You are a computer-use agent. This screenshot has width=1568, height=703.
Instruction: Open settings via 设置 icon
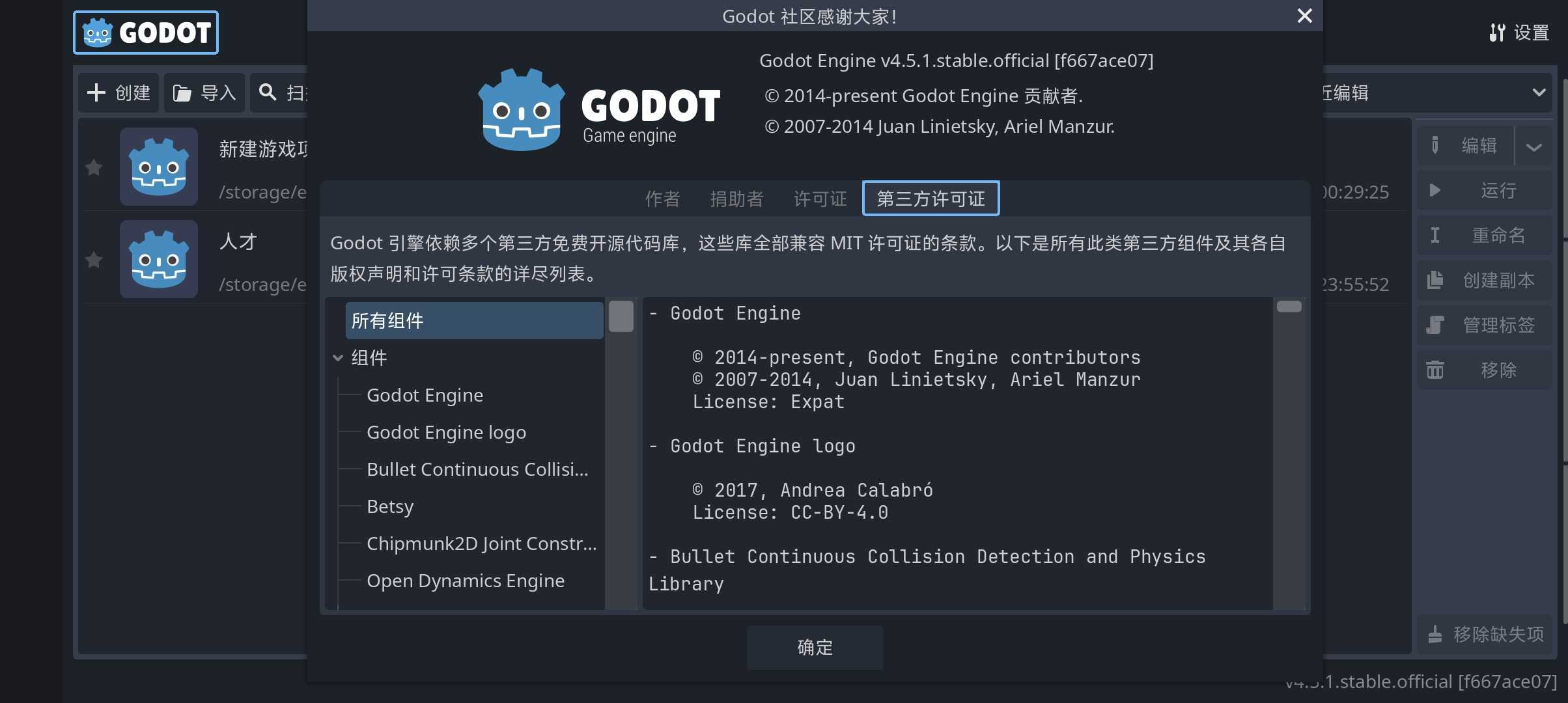pos(1497,33)
